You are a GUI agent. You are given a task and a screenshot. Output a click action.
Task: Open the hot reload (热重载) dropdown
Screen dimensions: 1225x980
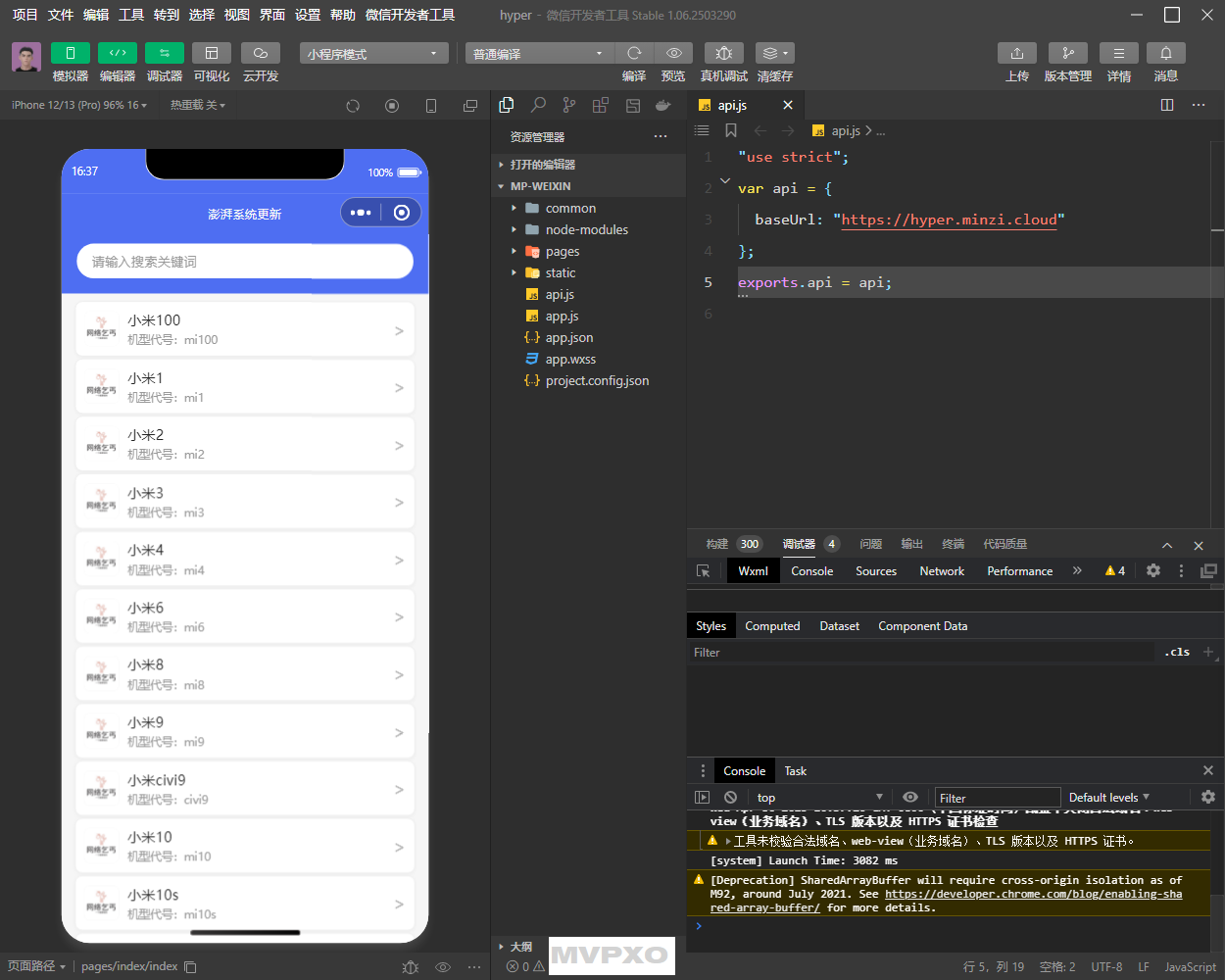pos(198,105)
